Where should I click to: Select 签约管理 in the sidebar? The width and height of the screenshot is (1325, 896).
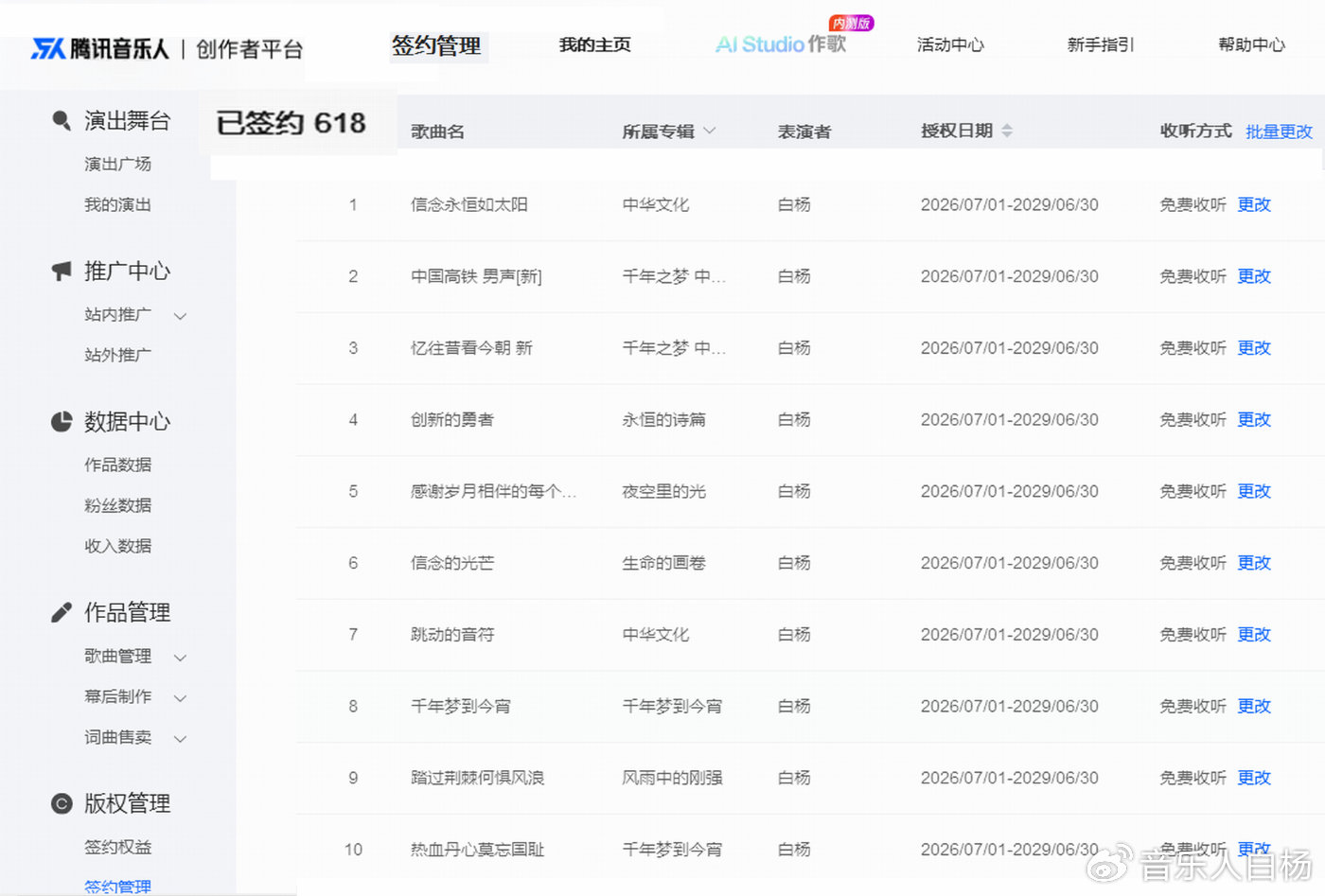117,887
